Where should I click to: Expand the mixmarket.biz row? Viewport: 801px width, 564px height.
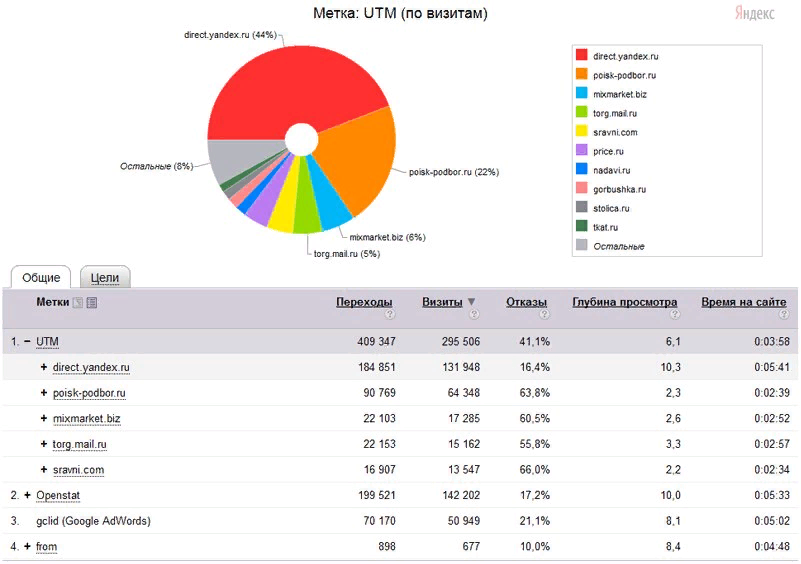(44, 418)
